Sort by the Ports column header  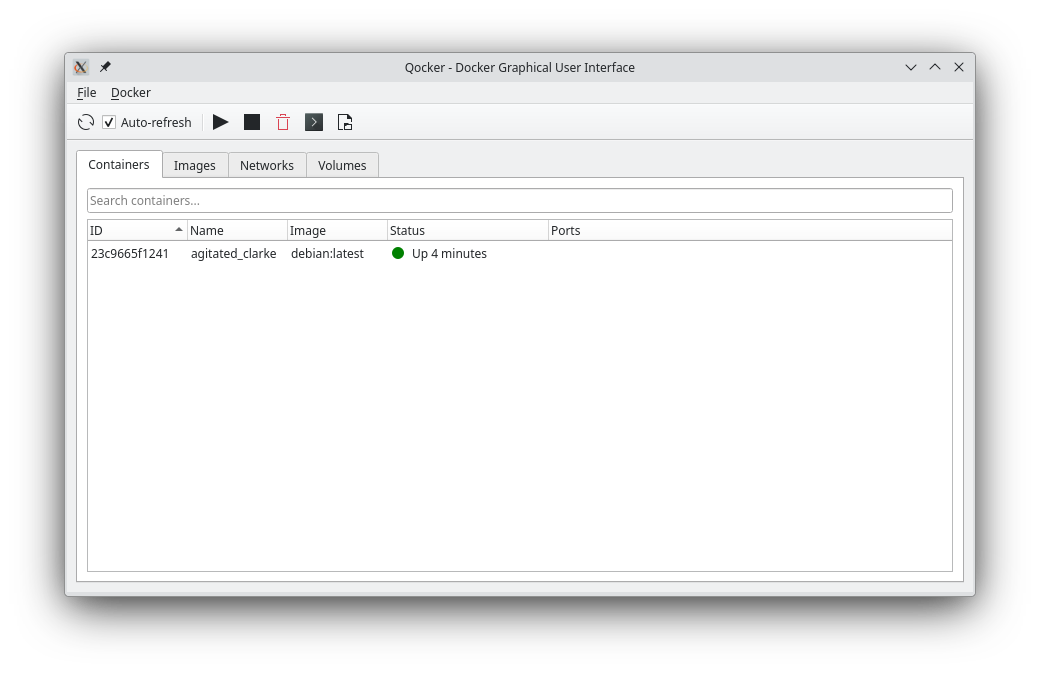coord(750,230)
